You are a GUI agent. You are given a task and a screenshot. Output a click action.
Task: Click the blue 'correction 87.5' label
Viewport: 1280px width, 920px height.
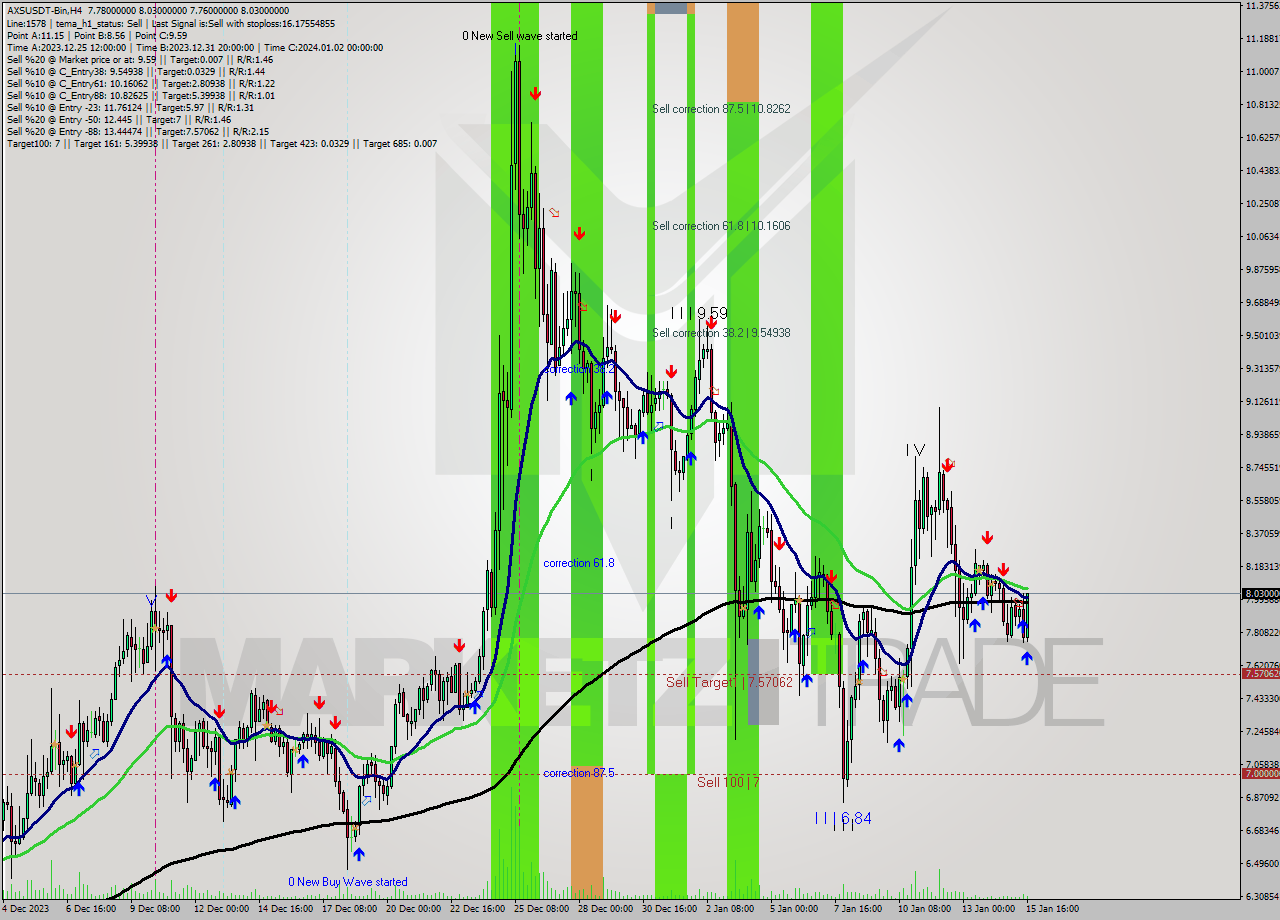pos(579,773)
